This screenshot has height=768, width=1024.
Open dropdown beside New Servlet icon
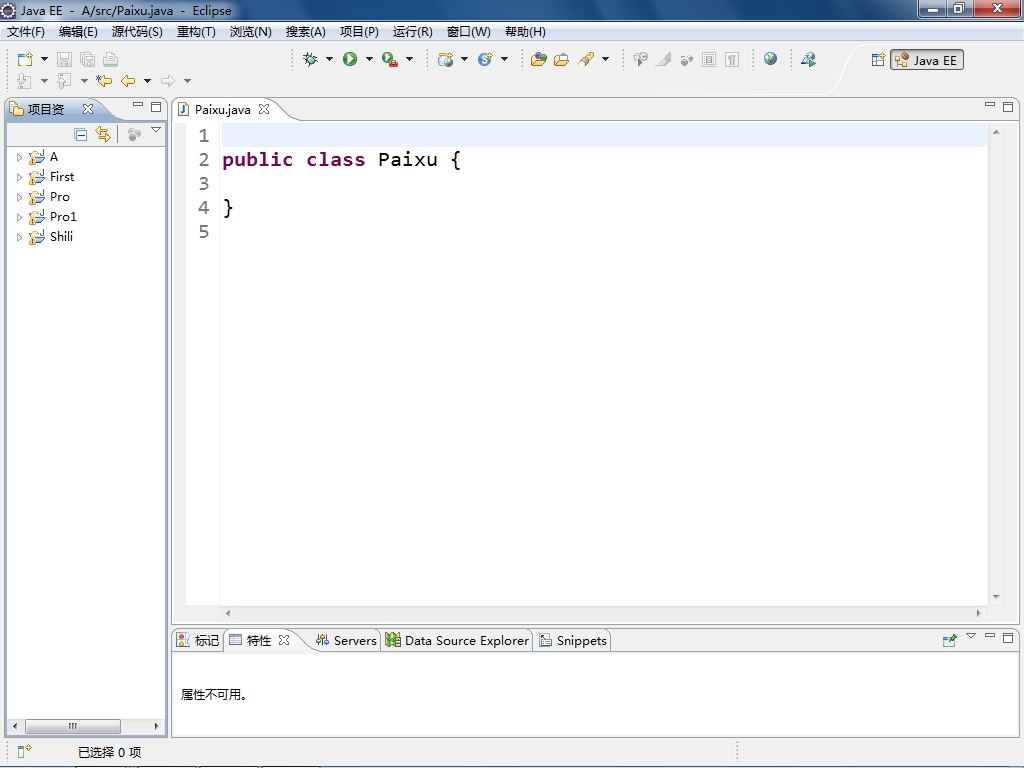coord(504,59)
